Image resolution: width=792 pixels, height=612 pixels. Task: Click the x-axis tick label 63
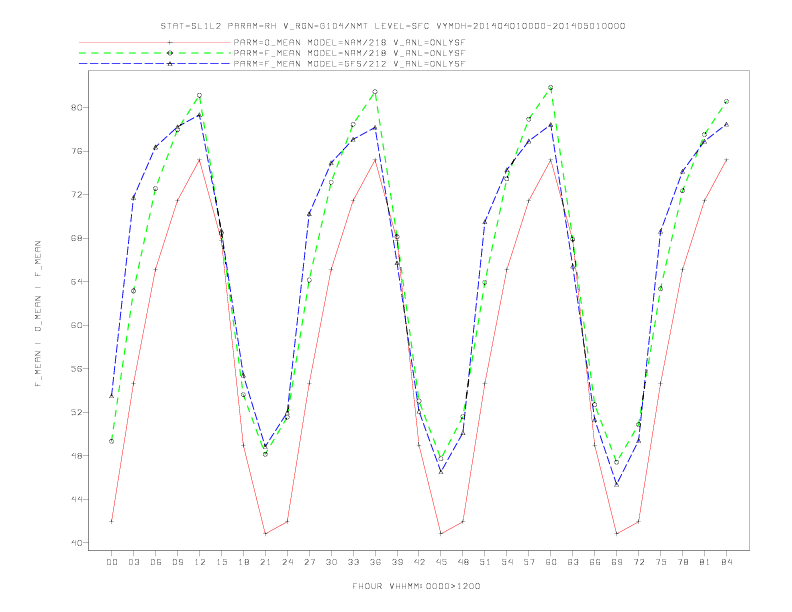click(x=573, y=562)
